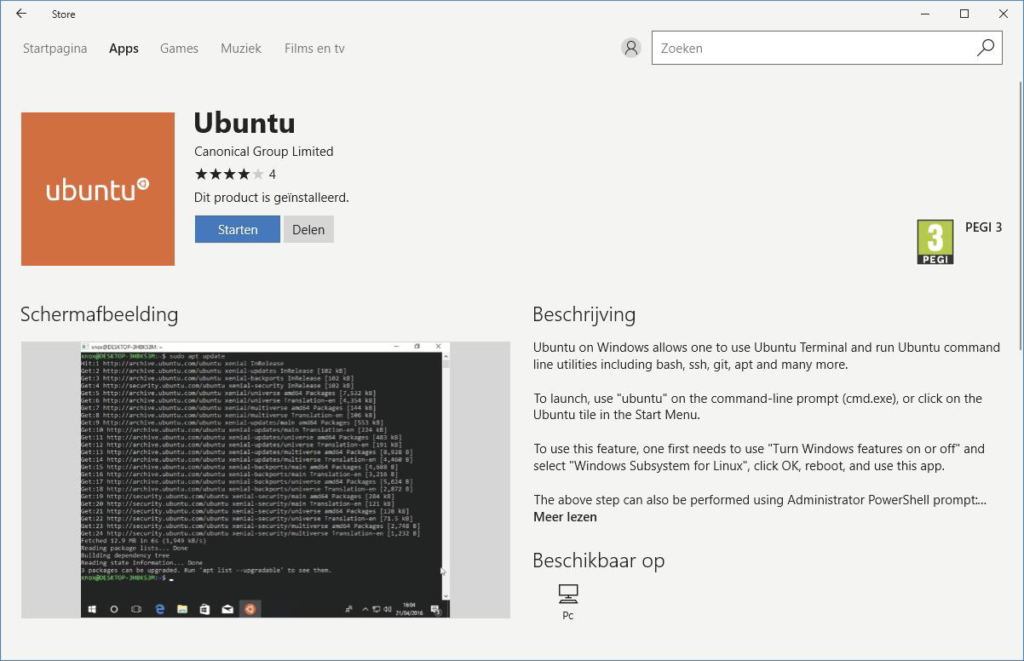
Task: Maximize the Store window
Action: pyautogui.click(x=964, y=14)
